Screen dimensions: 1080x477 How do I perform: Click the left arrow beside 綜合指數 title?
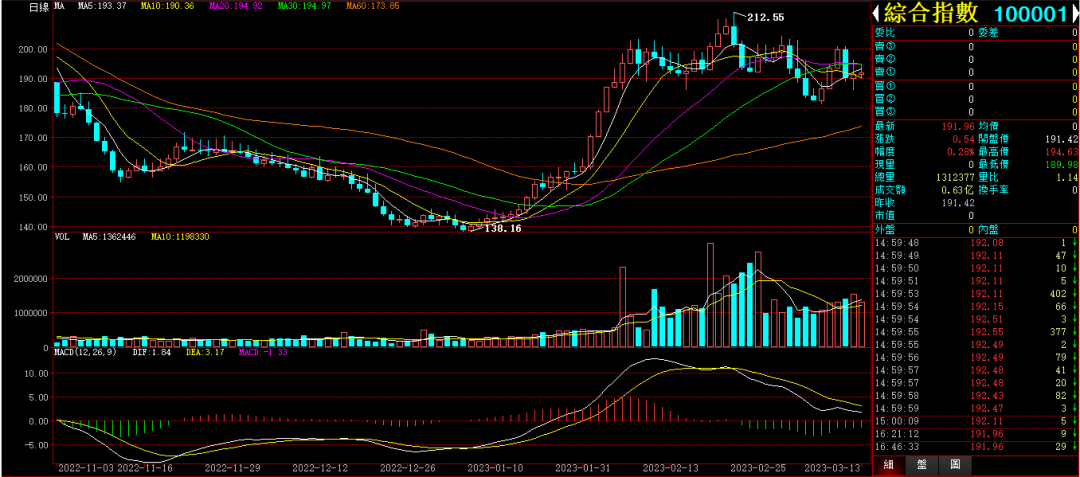tap(877, 14)
